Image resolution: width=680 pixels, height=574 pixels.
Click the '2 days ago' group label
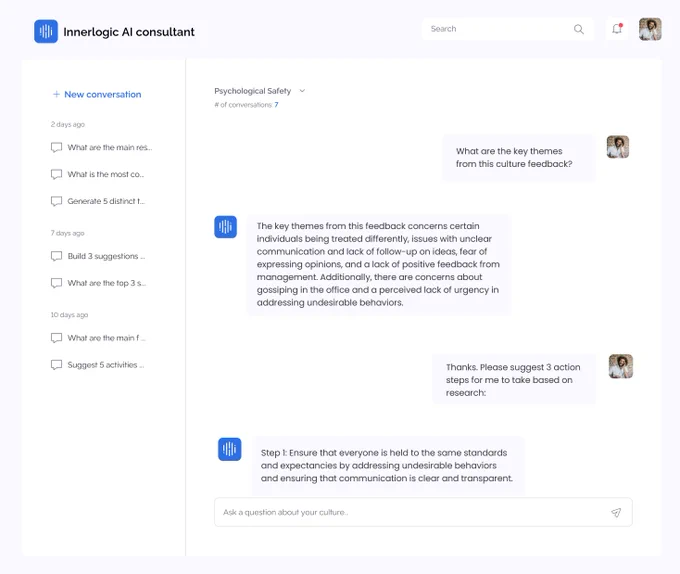pos(68,124)
